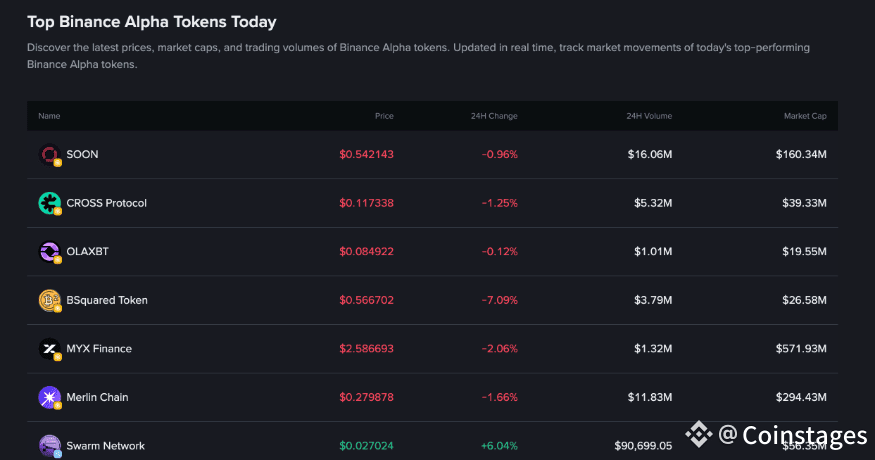Click the OLAXBT market cap value
Screen dimensions: 875x460
pyautogui.click(x=803, y=251)
